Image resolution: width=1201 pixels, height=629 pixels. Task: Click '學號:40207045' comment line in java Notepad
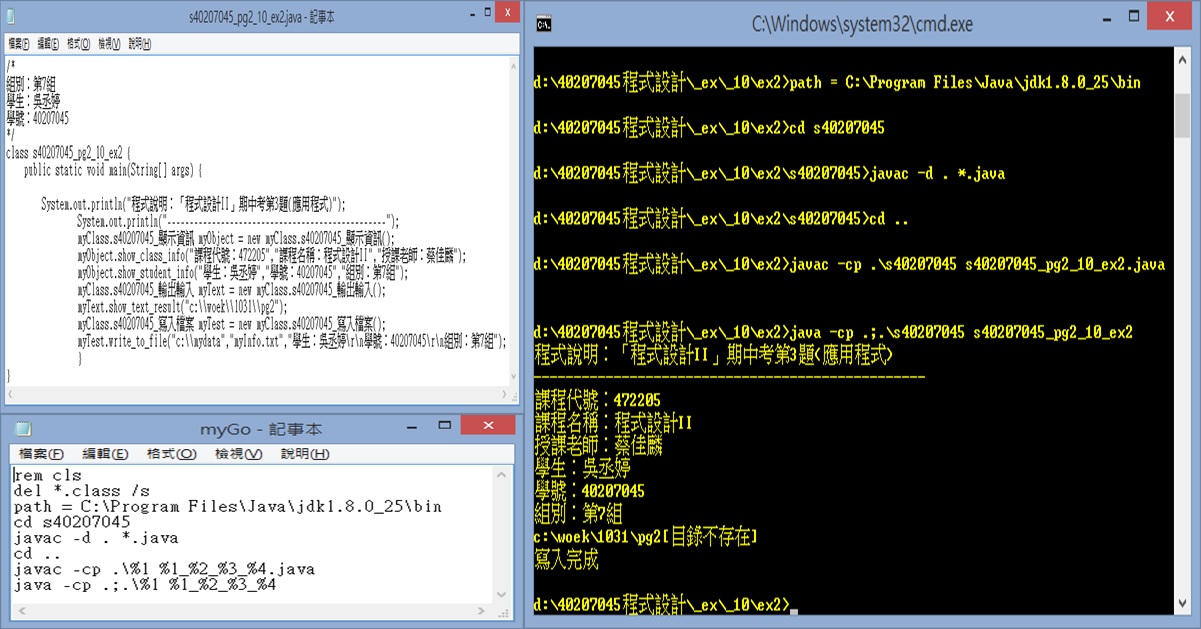point(38,117)
